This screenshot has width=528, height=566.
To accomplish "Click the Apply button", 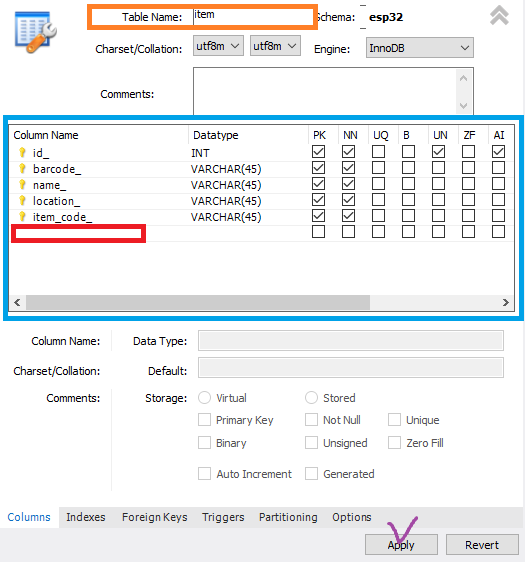I will point(401,545).
